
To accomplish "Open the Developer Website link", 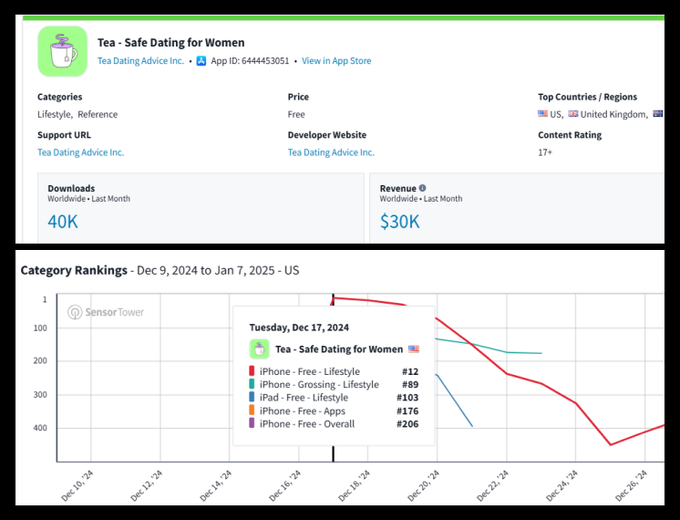I will (x=331, y=152).
